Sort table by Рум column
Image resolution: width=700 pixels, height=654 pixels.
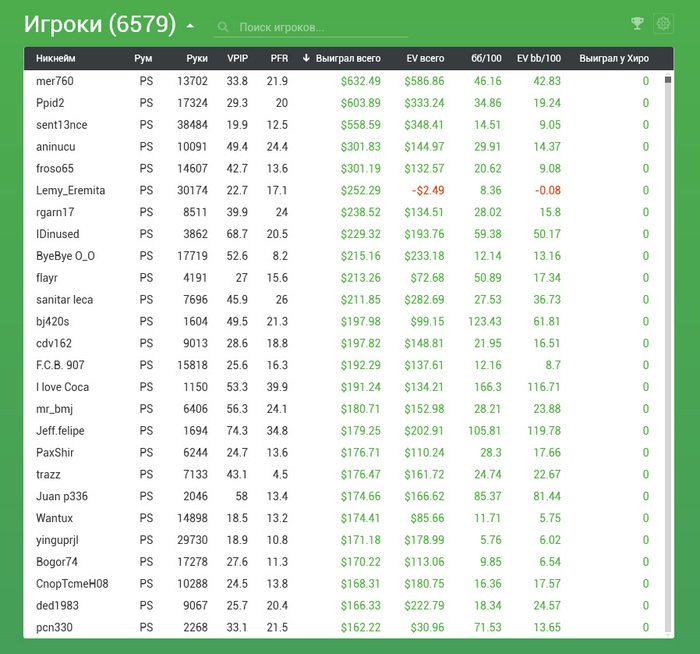coord(143,58)
